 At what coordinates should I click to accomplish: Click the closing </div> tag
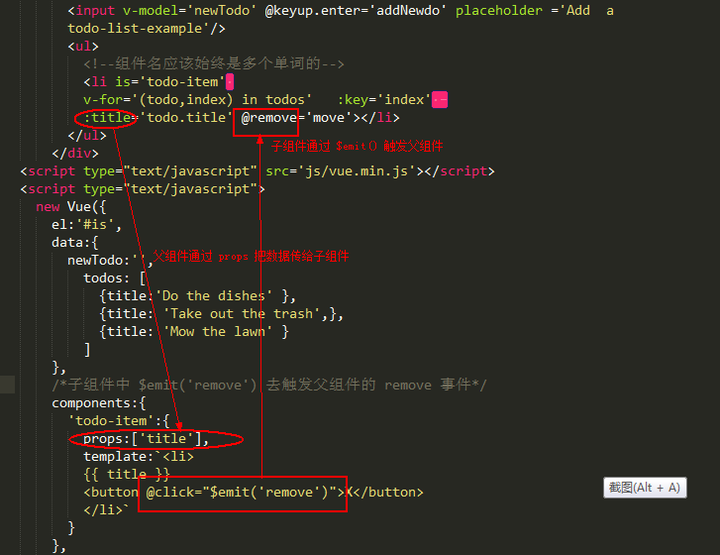(75, 153)
